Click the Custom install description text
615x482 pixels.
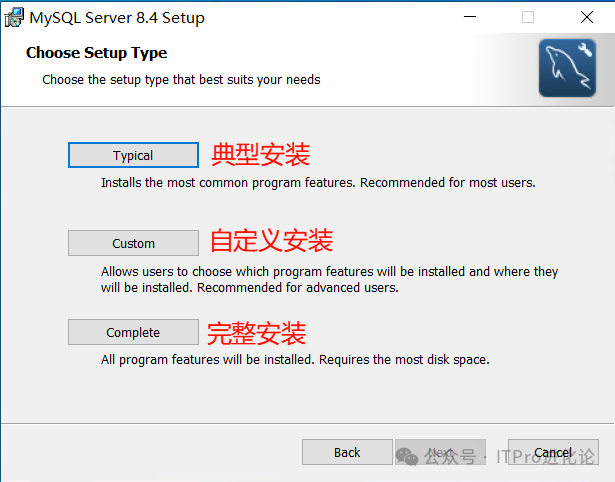[329, 279]
